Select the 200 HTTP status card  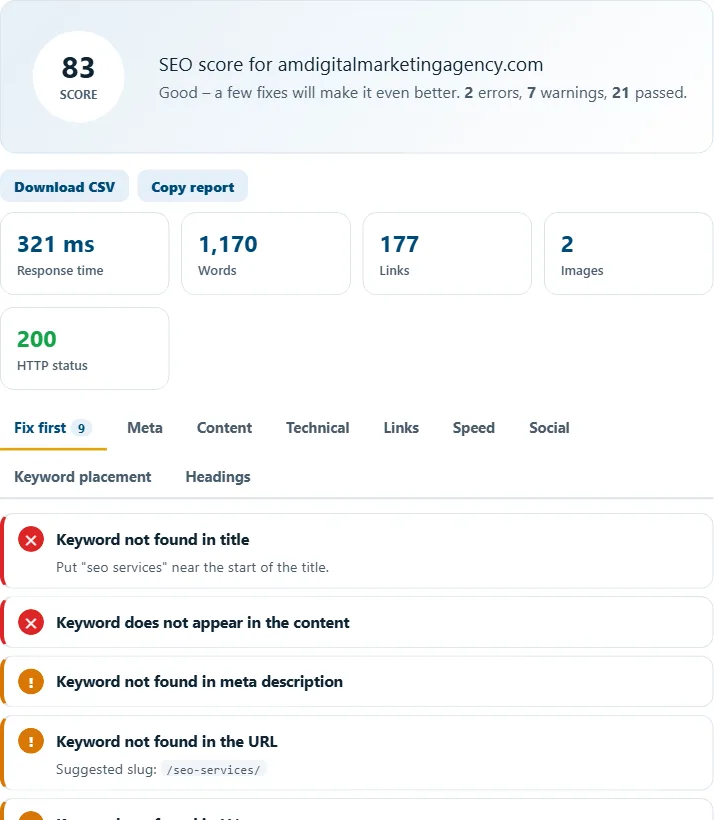(x=85, y=348)
